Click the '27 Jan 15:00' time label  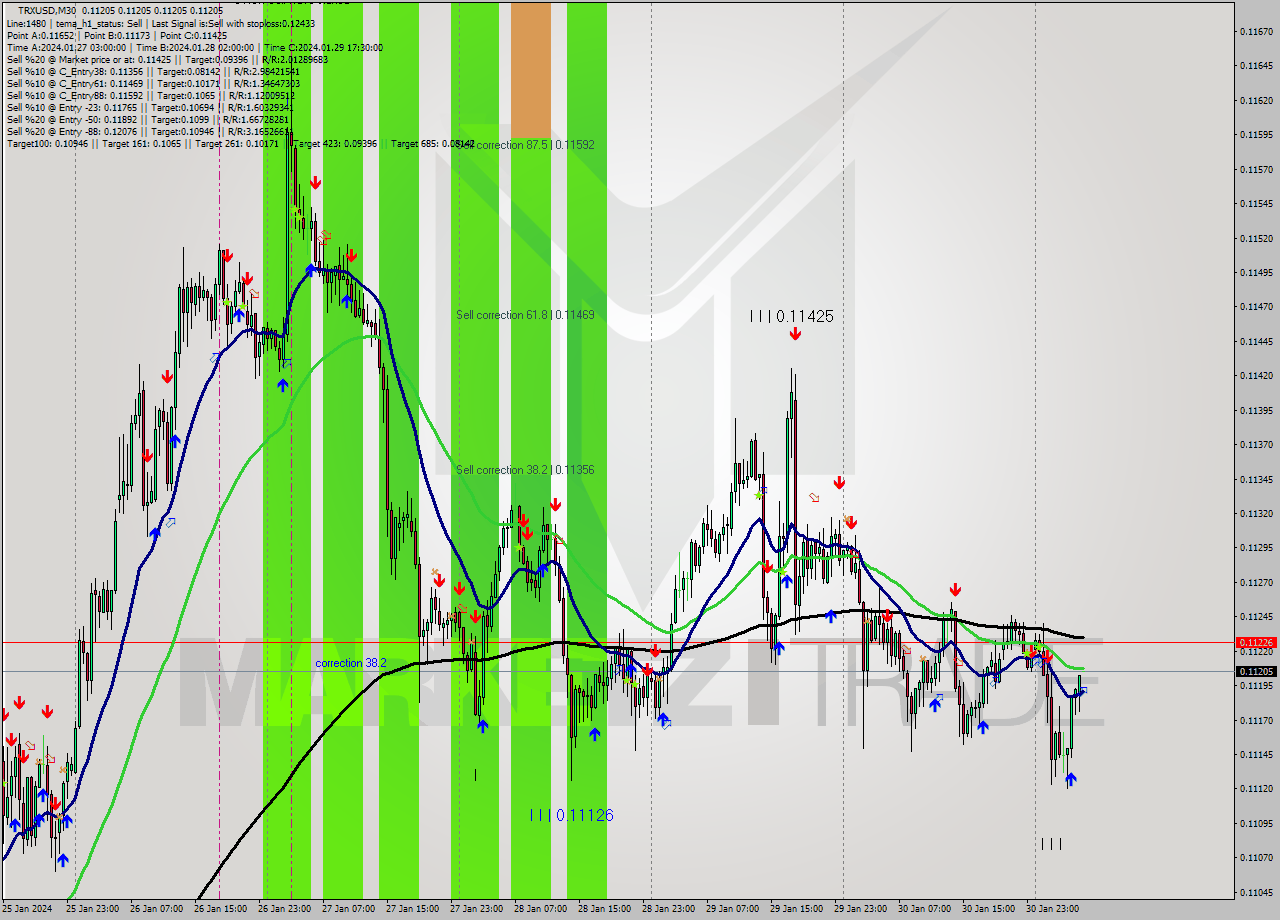pos(411,909)
